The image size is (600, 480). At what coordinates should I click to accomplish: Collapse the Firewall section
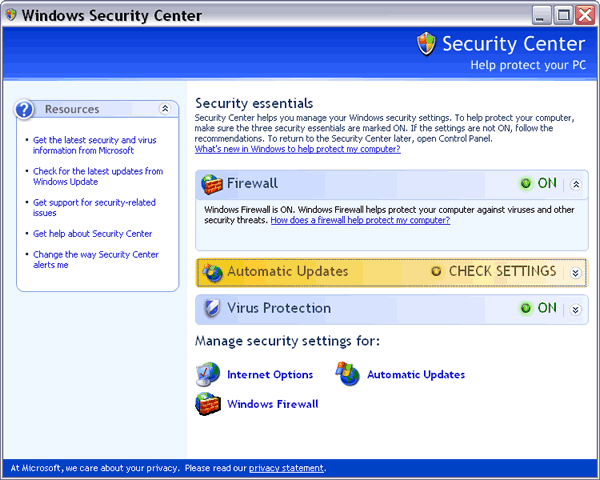[x=575, y=184]
